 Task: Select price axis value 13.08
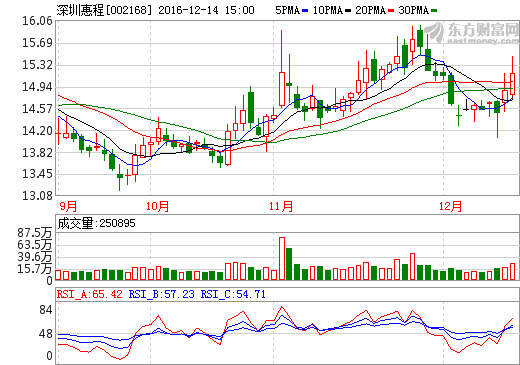[37, 196]
